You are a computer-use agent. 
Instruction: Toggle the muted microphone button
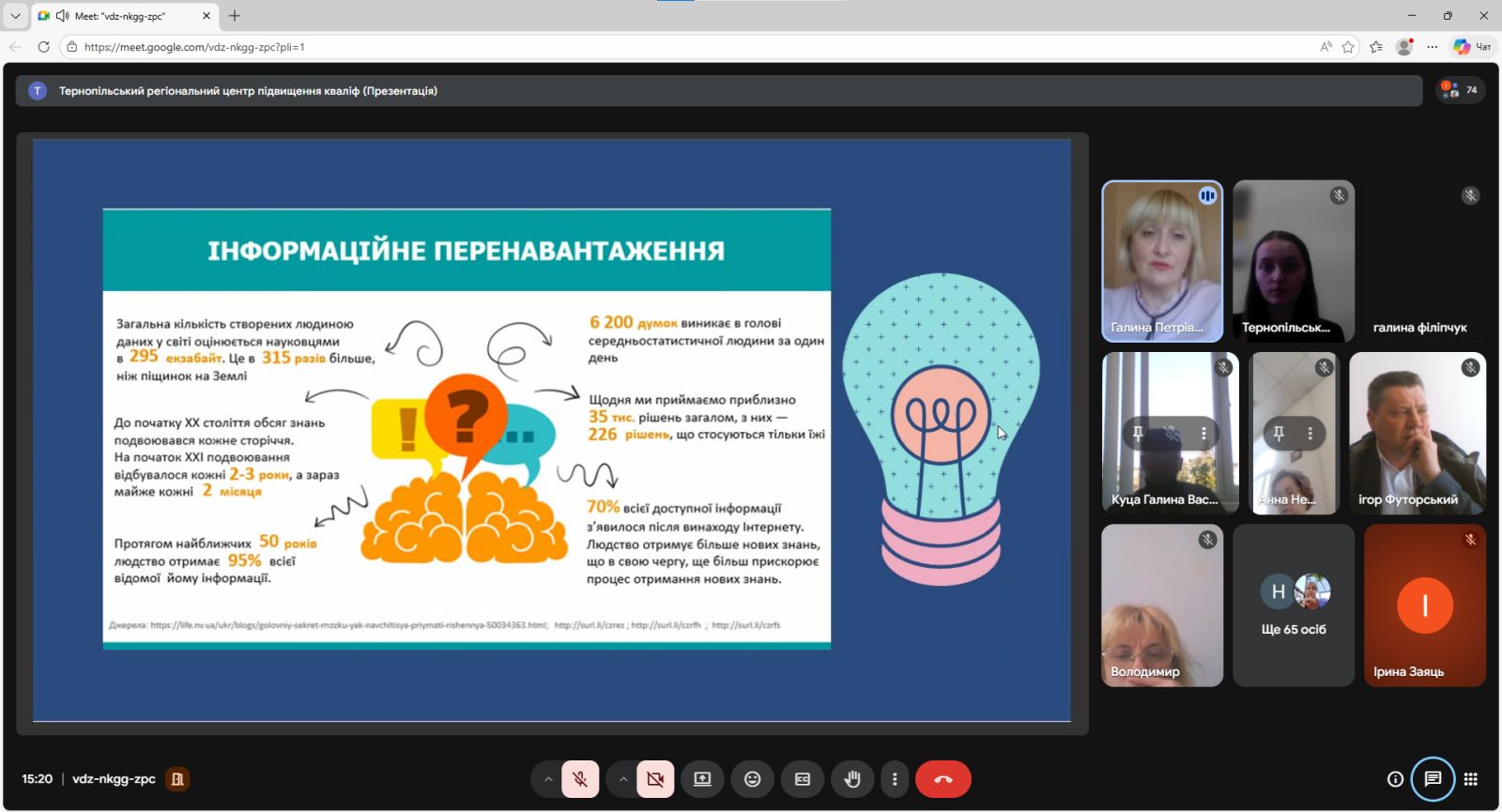tap(580, 779)
